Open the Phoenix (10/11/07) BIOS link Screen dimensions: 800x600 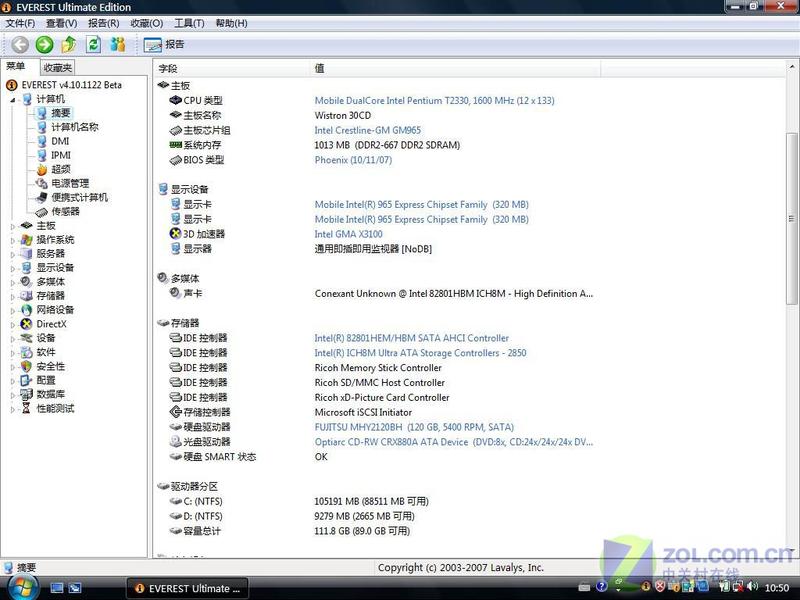353,160
